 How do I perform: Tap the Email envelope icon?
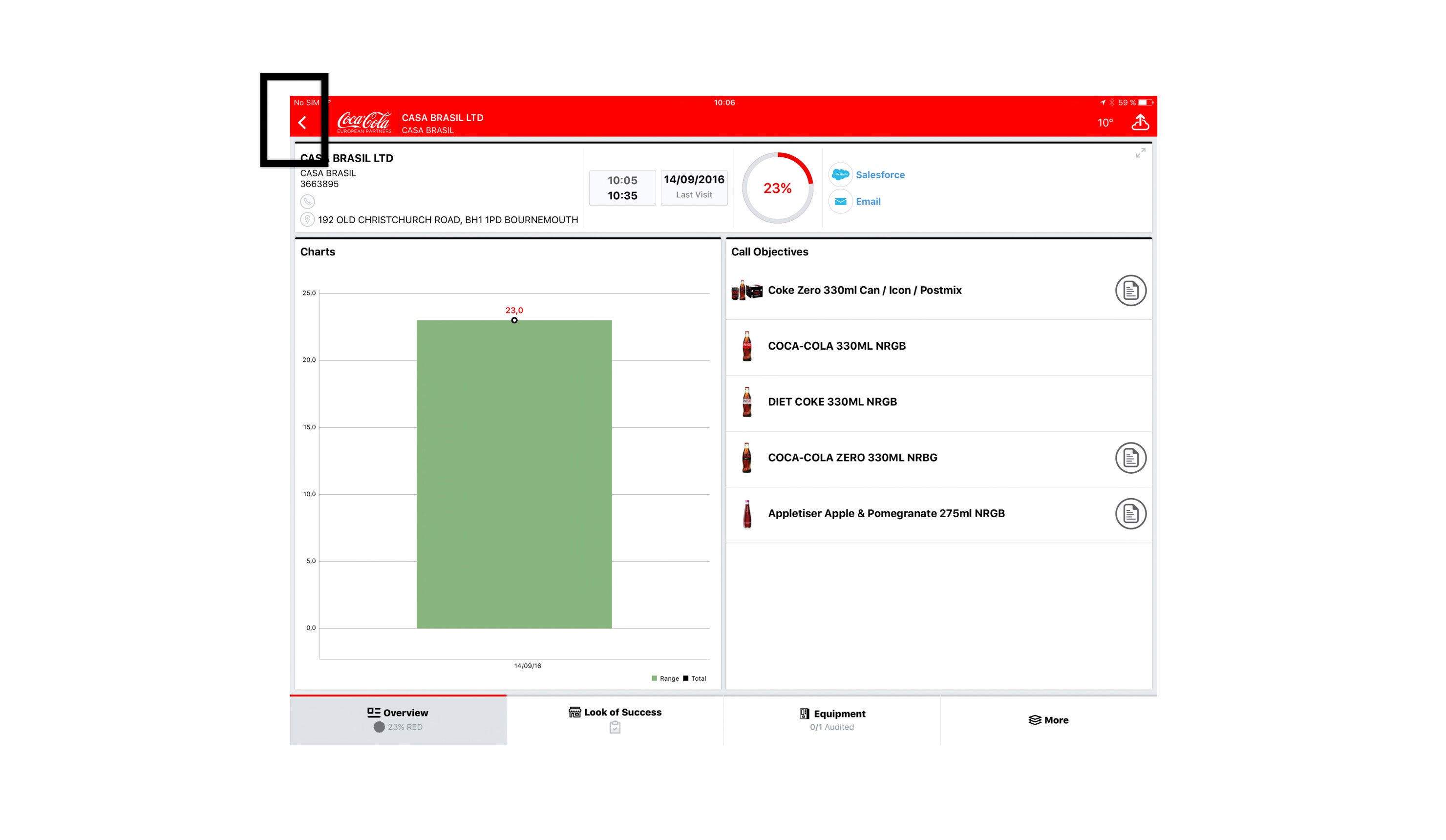tap(840, 201)
